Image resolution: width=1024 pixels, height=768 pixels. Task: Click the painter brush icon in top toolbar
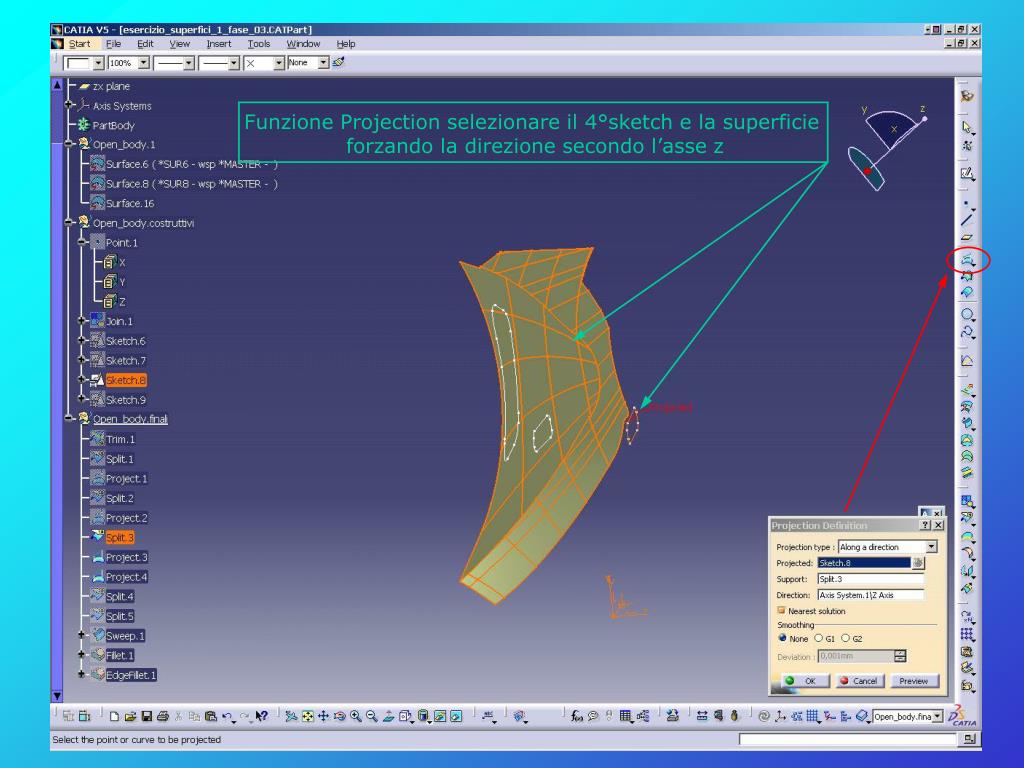tap(338, 62)
